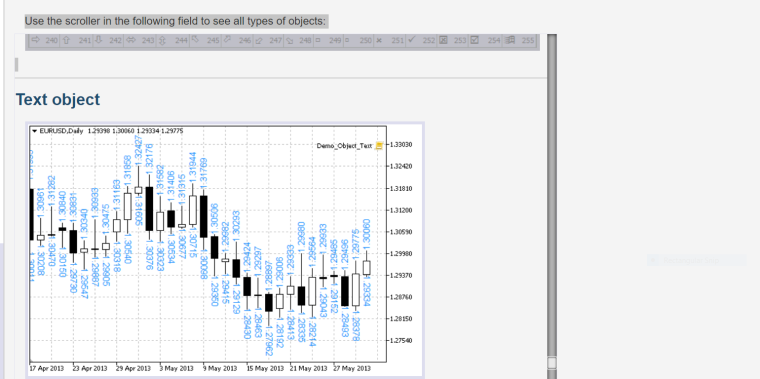Click the right arrow symbol beside 240
This screenshot has height=379, width=760.
[35, 40]
